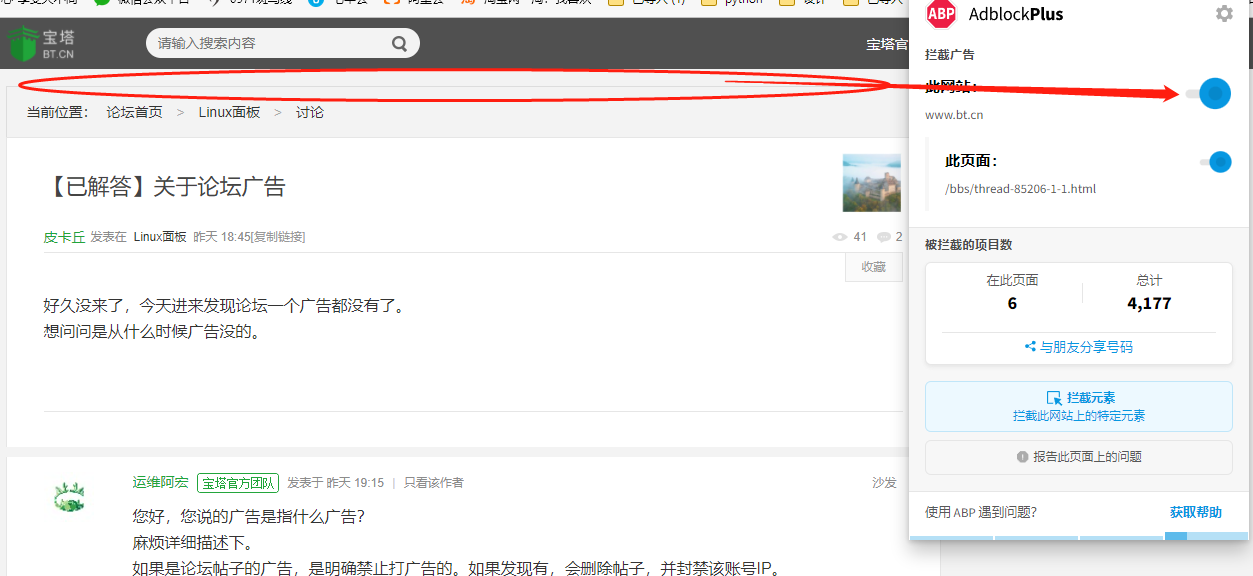This screenshot has width=1253, height=576.
Task: Select the post title 【已解答】关于论坛广告
Action: pyautogui.click(x=165, y=187)
